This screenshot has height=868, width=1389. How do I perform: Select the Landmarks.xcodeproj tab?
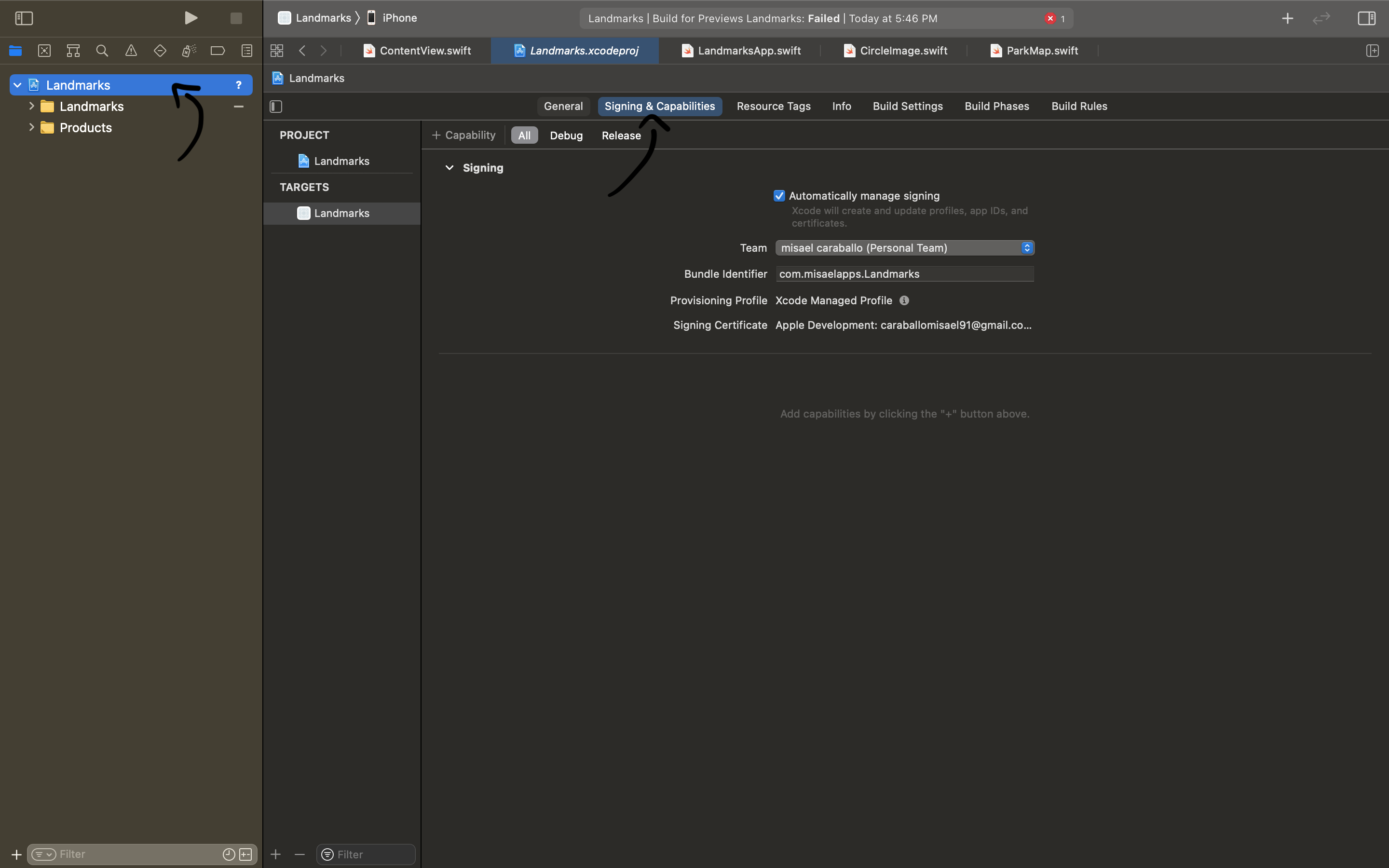(x=576, y=51)
